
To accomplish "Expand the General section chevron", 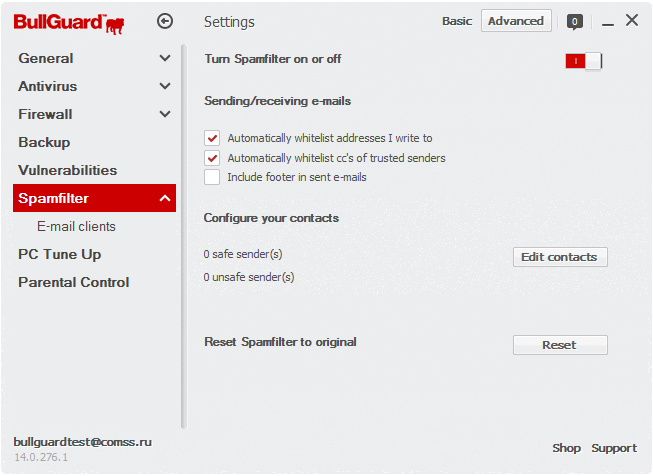I will [x=165, y=58].
